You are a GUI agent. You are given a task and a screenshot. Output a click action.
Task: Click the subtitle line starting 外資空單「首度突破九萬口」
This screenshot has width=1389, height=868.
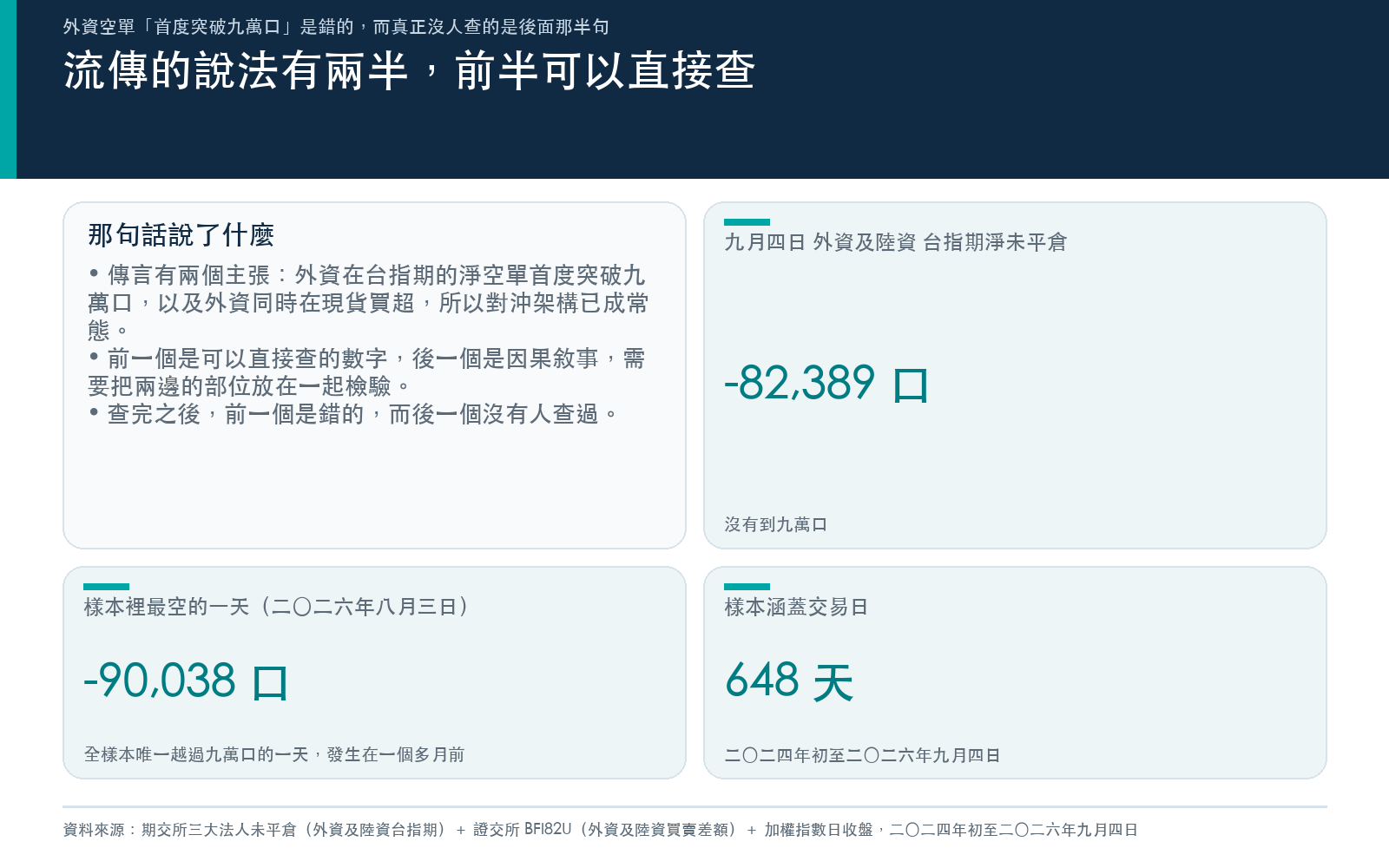[x=336, y=27]
